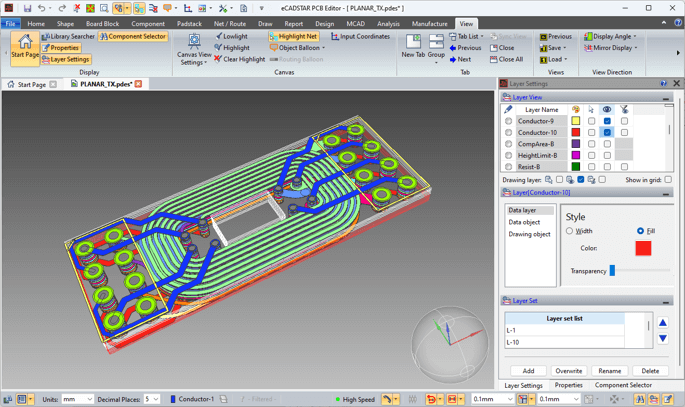Click the Overwrite button

(568, 370)
